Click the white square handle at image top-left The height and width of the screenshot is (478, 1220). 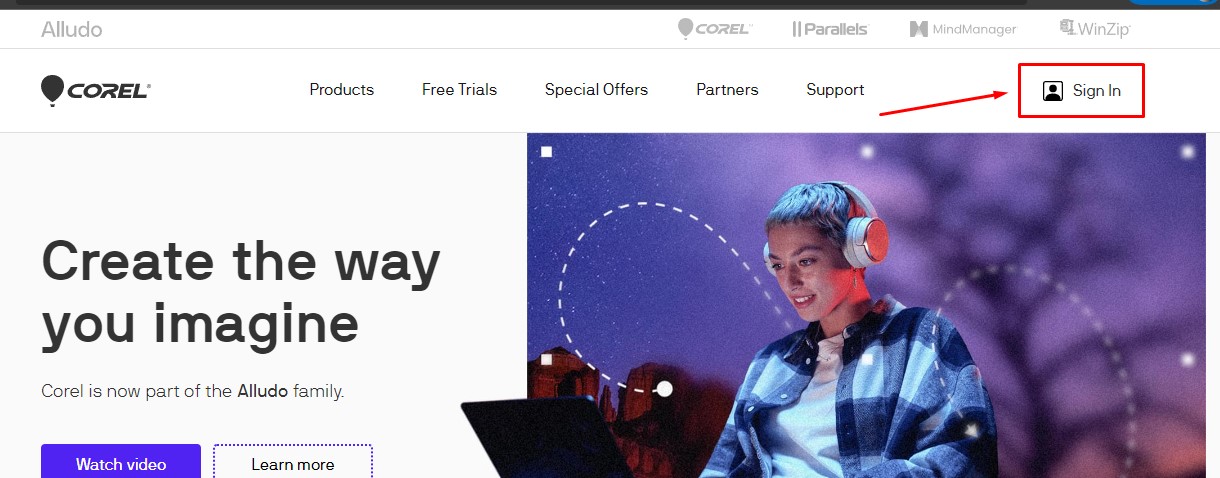pyautogui.click(x=546, y=152)
